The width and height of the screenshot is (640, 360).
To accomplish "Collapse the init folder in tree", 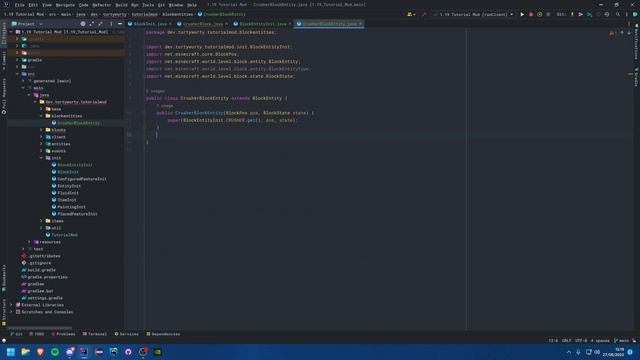I will click(41, 158).
